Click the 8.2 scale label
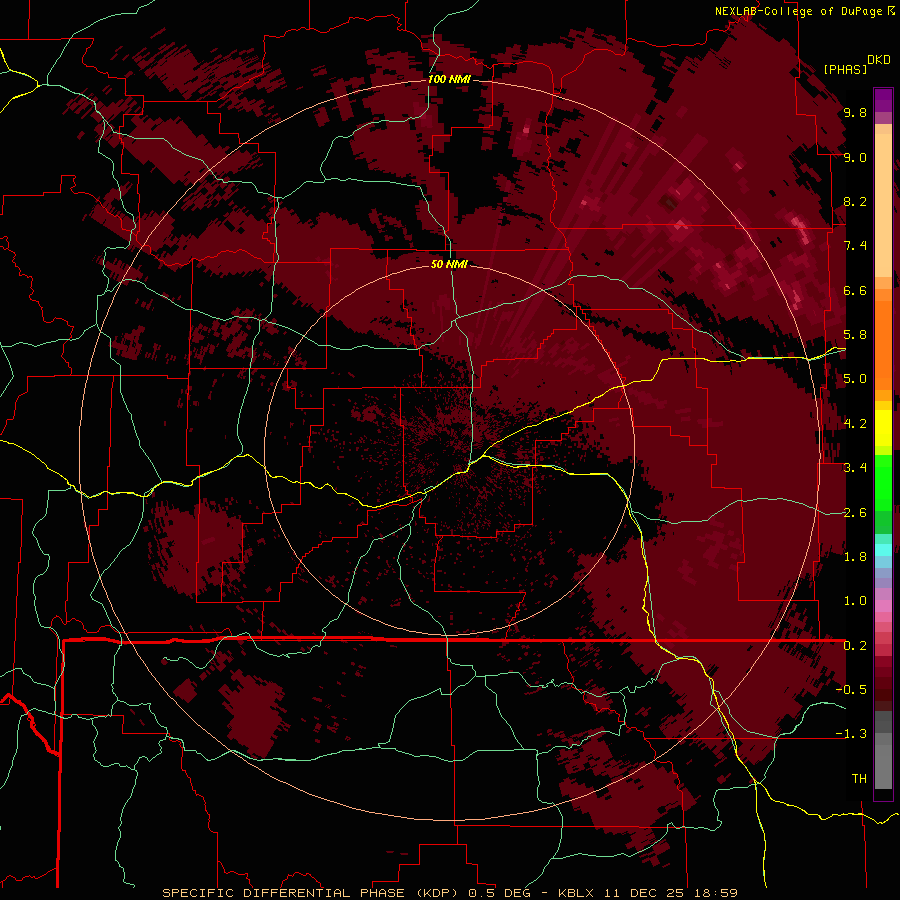The width and height of the screenshot is (900, 900). (855, 201)
